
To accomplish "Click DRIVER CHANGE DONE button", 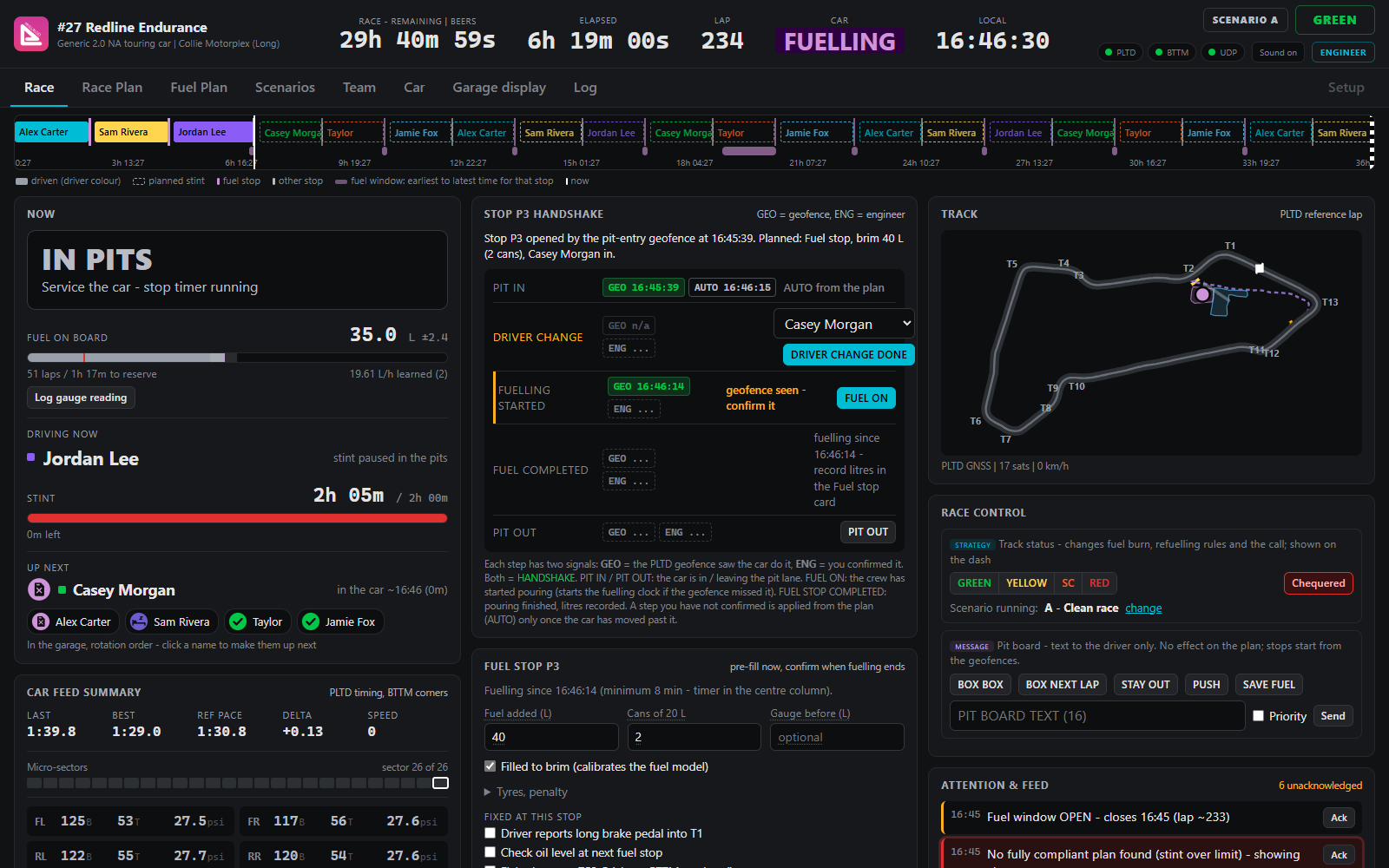I will [x=848, y=354].
